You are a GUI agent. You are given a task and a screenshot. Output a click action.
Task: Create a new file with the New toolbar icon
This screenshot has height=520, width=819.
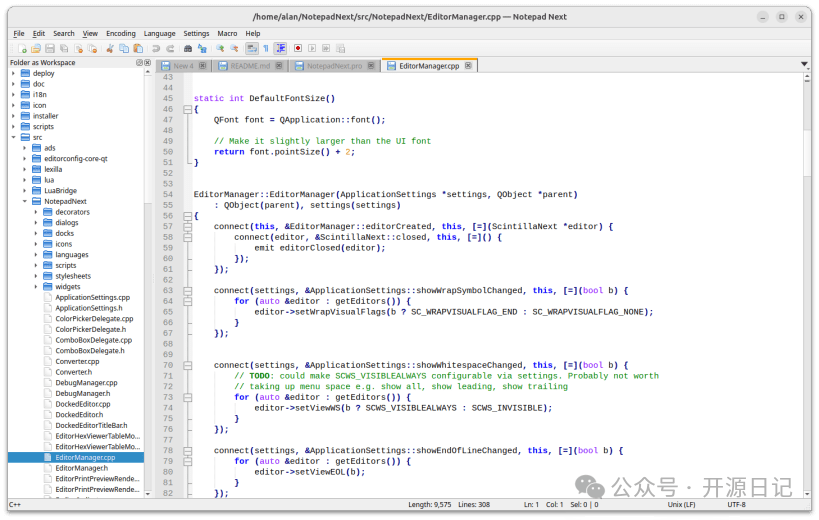[x=22, y=49]
